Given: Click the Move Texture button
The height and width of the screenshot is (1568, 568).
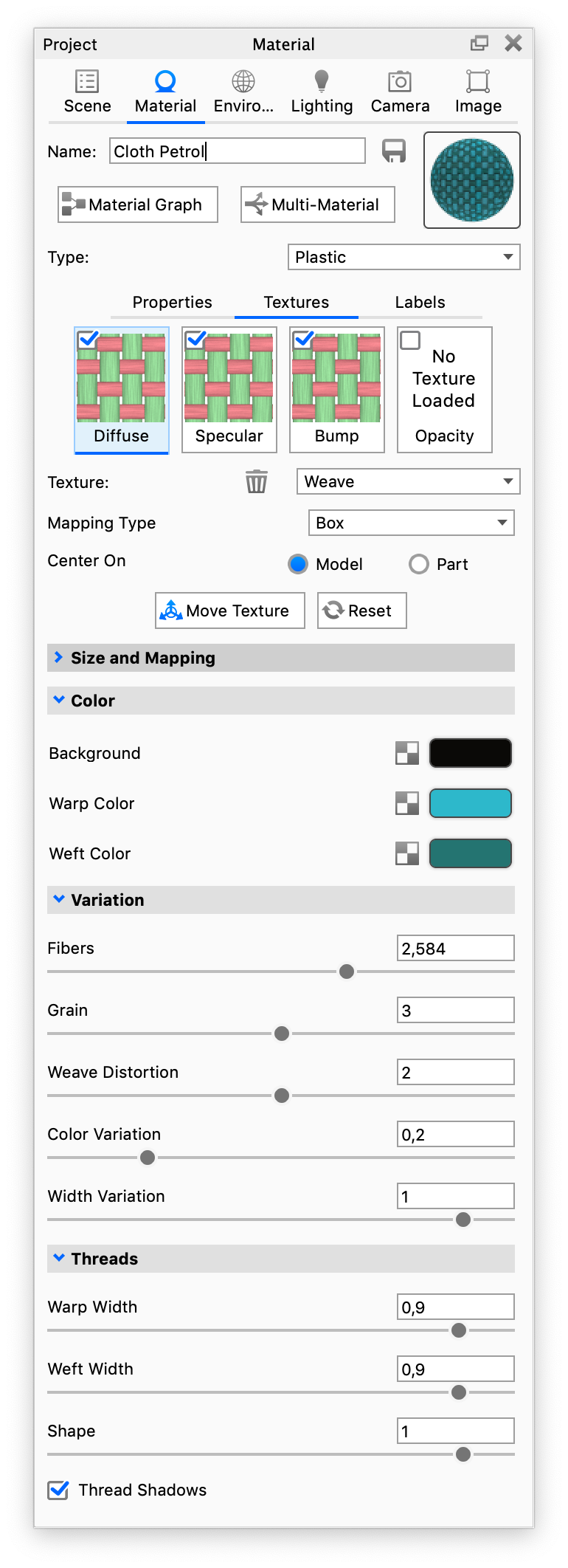Looking at the screenshot, I should coord(229,611).
